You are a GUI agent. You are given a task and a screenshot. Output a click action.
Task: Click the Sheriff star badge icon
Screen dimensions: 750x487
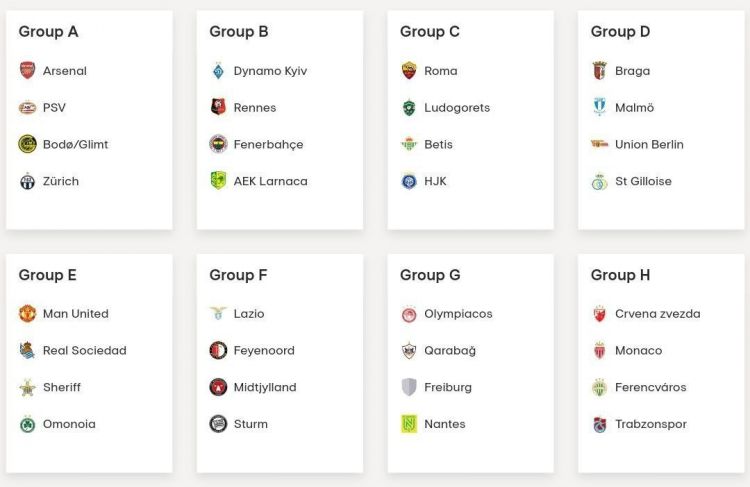click(27, 387)
